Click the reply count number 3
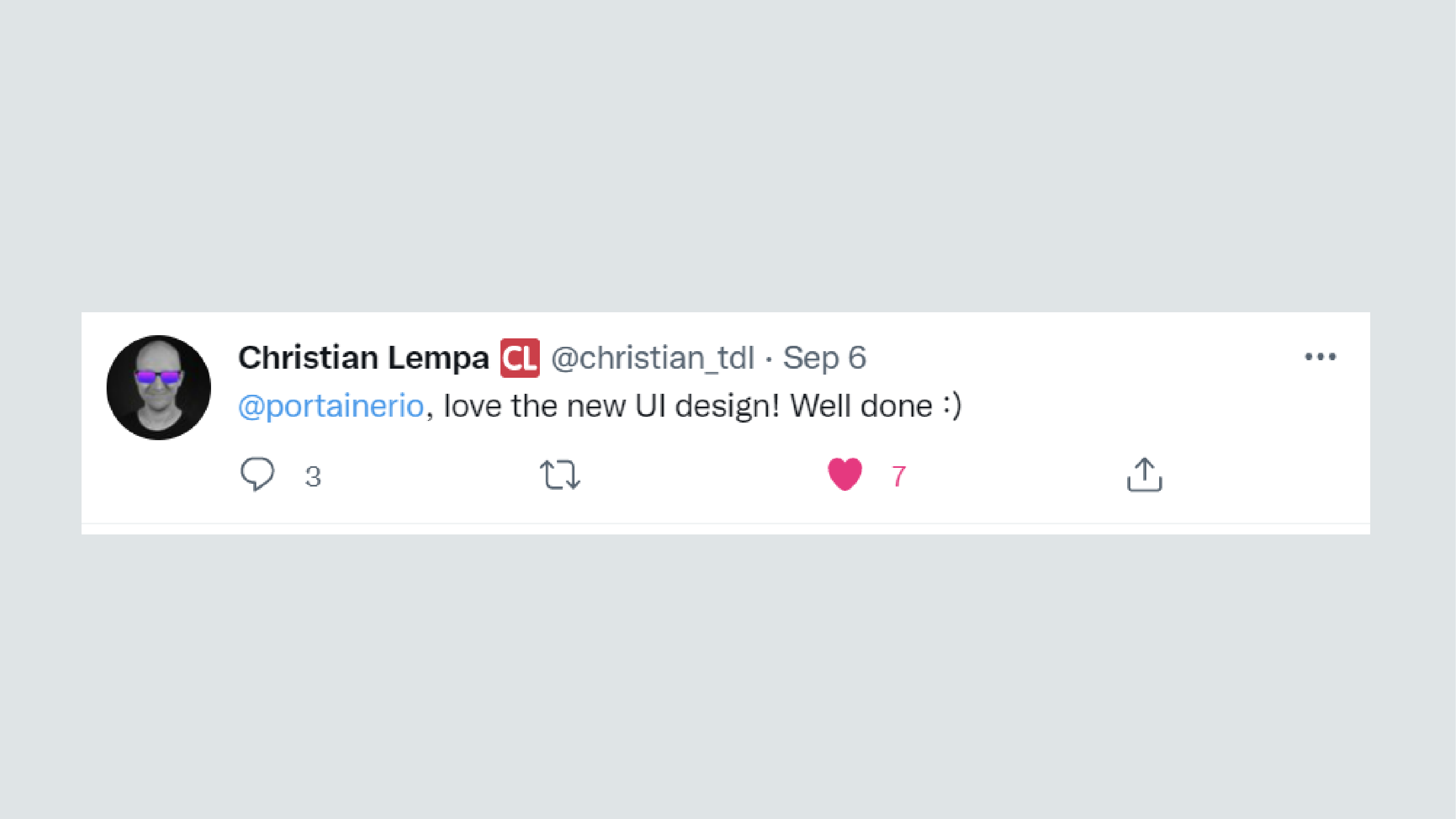The width and height of the screenshot is (1456, 819). 313,476
